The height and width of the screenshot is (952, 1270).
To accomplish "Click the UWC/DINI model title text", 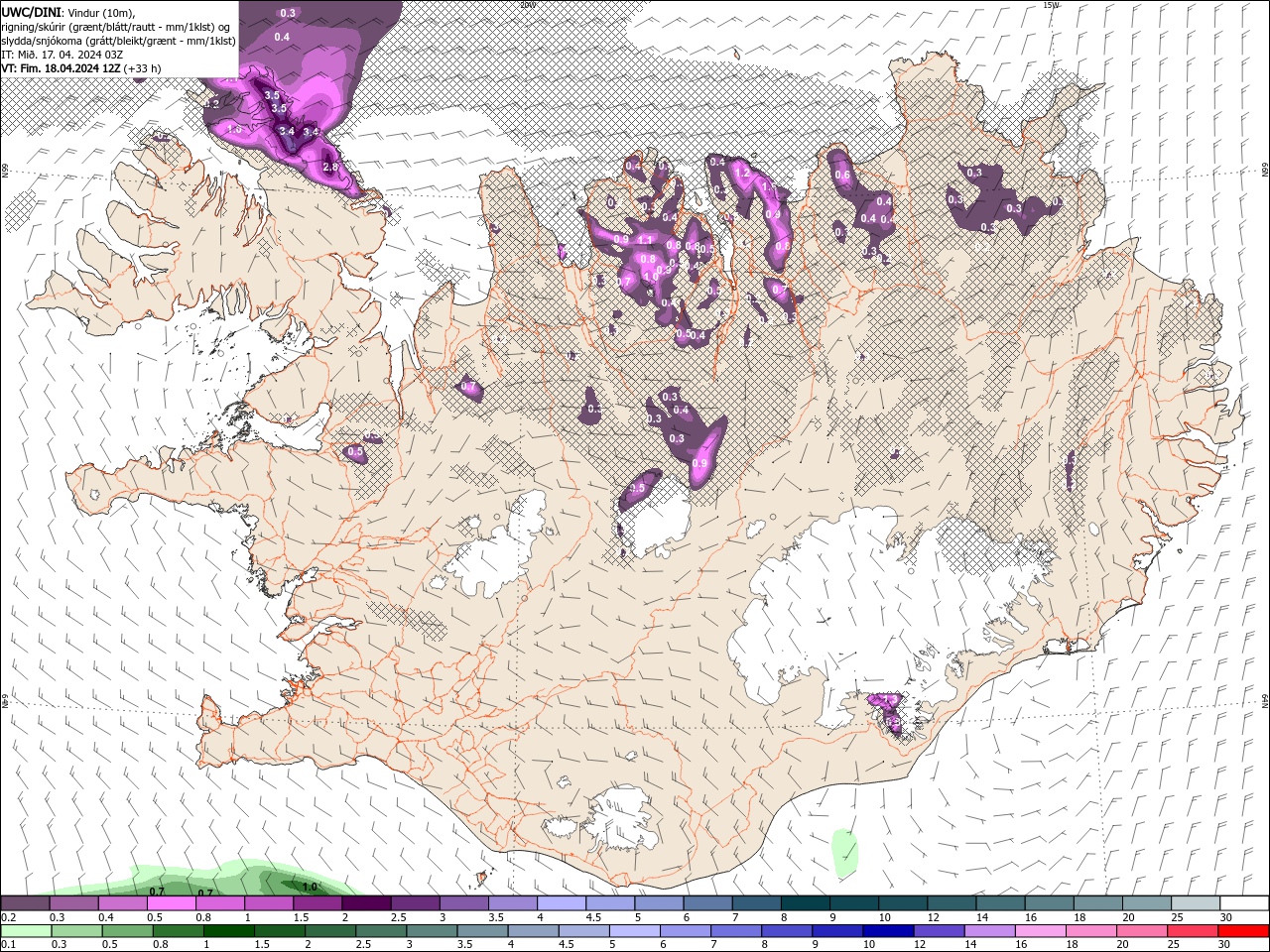I will point(30,11).
